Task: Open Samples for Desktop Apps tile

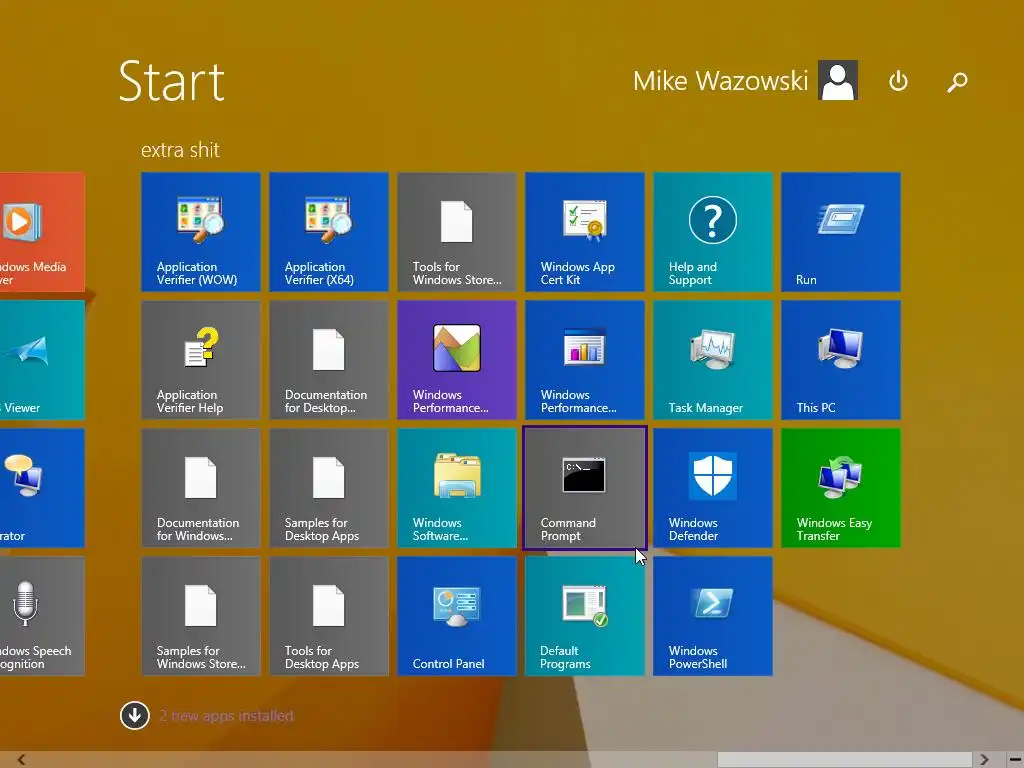Action: [x=328, y=488]
